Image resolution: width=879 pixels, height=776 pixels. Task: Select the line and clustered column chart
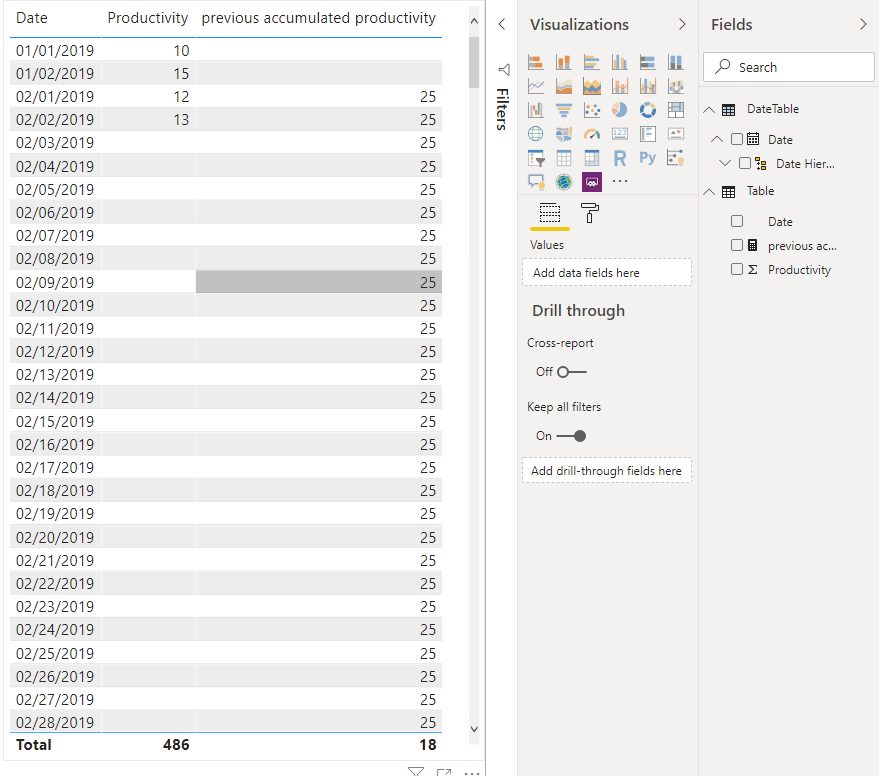[648, 86]
